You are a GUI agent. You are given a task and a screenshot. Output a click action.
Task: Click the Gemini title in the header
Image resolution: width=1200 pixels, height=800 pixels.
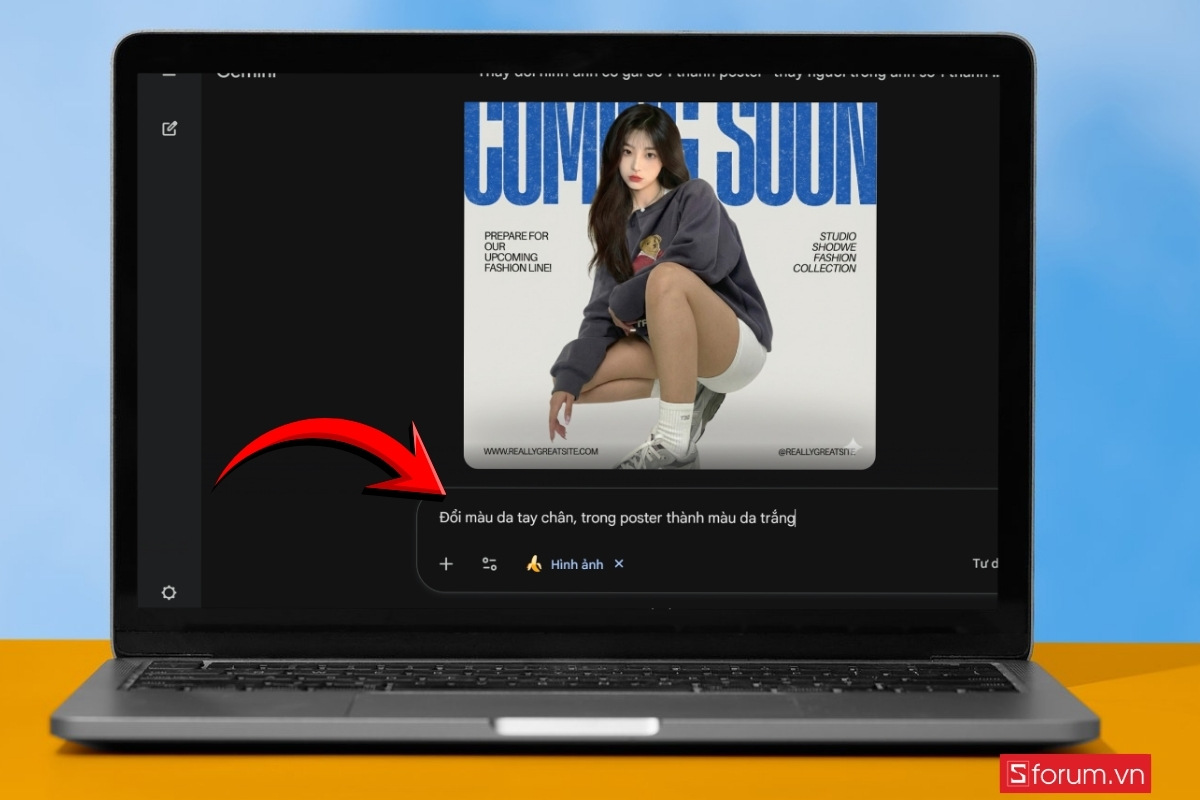click(246, 73)
